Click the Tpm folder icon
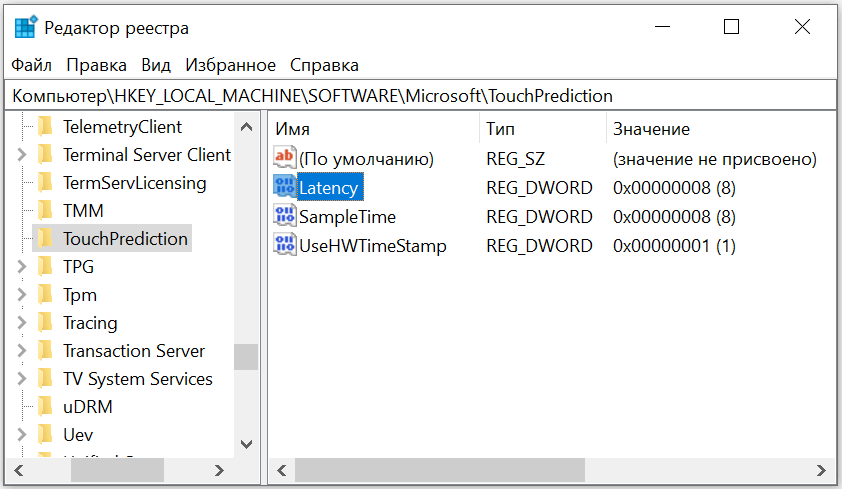This screenshot has width=842, height=489. click(x=46, y=295)
